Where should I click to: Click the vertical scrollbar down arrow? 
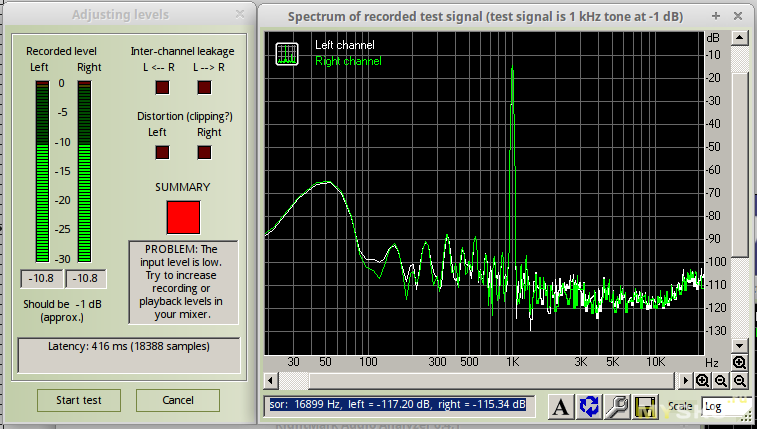[x=740, y=346]
